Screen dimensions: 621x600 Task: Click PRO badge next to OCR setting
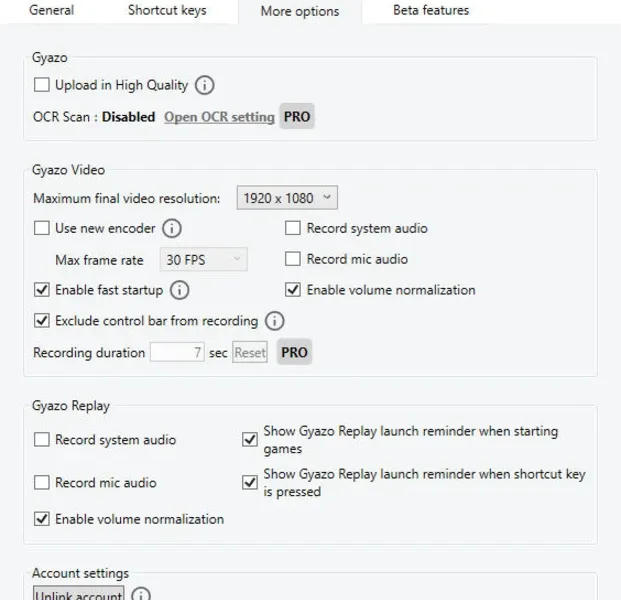pos(297,116)
